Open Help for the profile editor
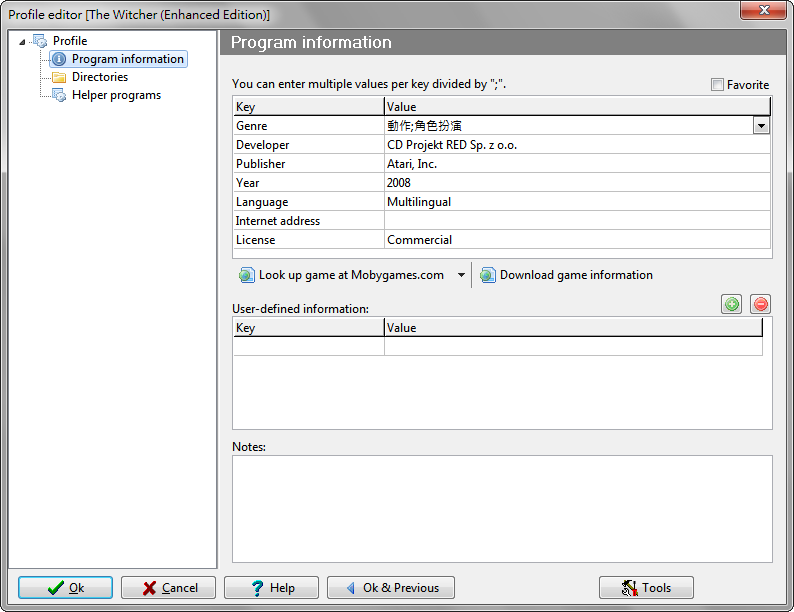This screenshot has width=794, height=612. tap(271, 588)
